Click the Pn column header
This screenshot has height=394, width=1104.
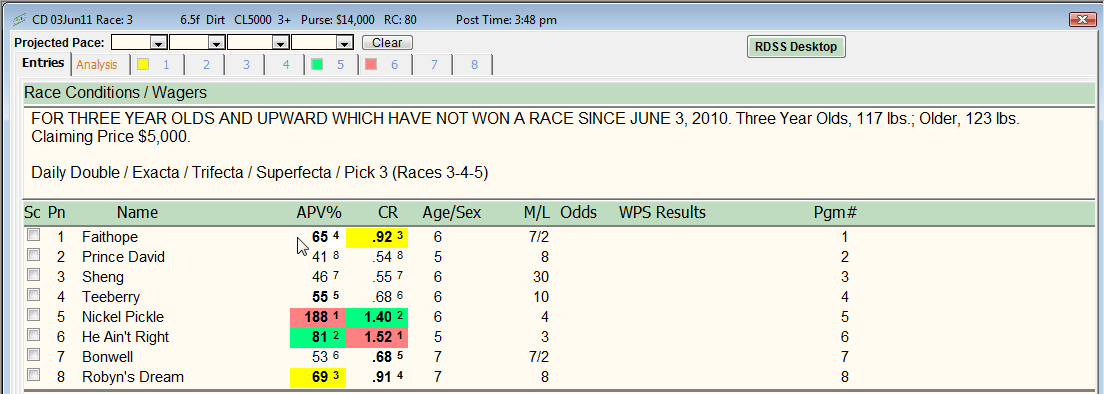click(56, 212)
